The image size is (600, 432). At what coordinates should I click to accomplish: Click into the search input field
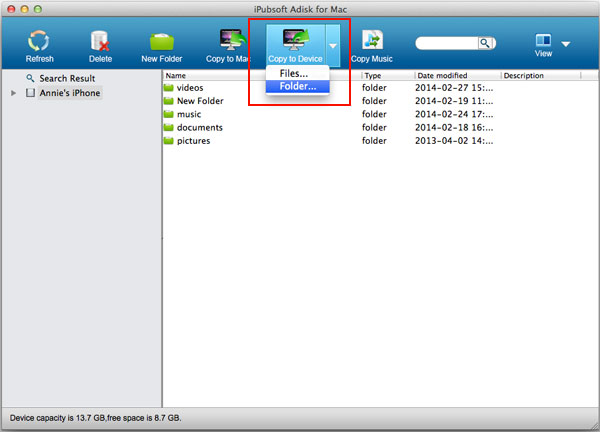pos(447,43)
